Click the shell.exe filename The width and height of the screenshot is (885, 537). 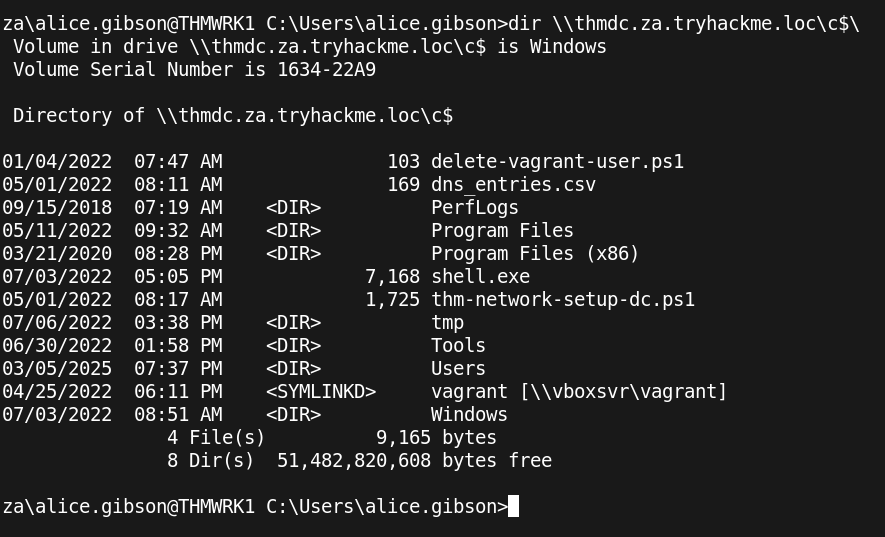click(x=480, y=277)
